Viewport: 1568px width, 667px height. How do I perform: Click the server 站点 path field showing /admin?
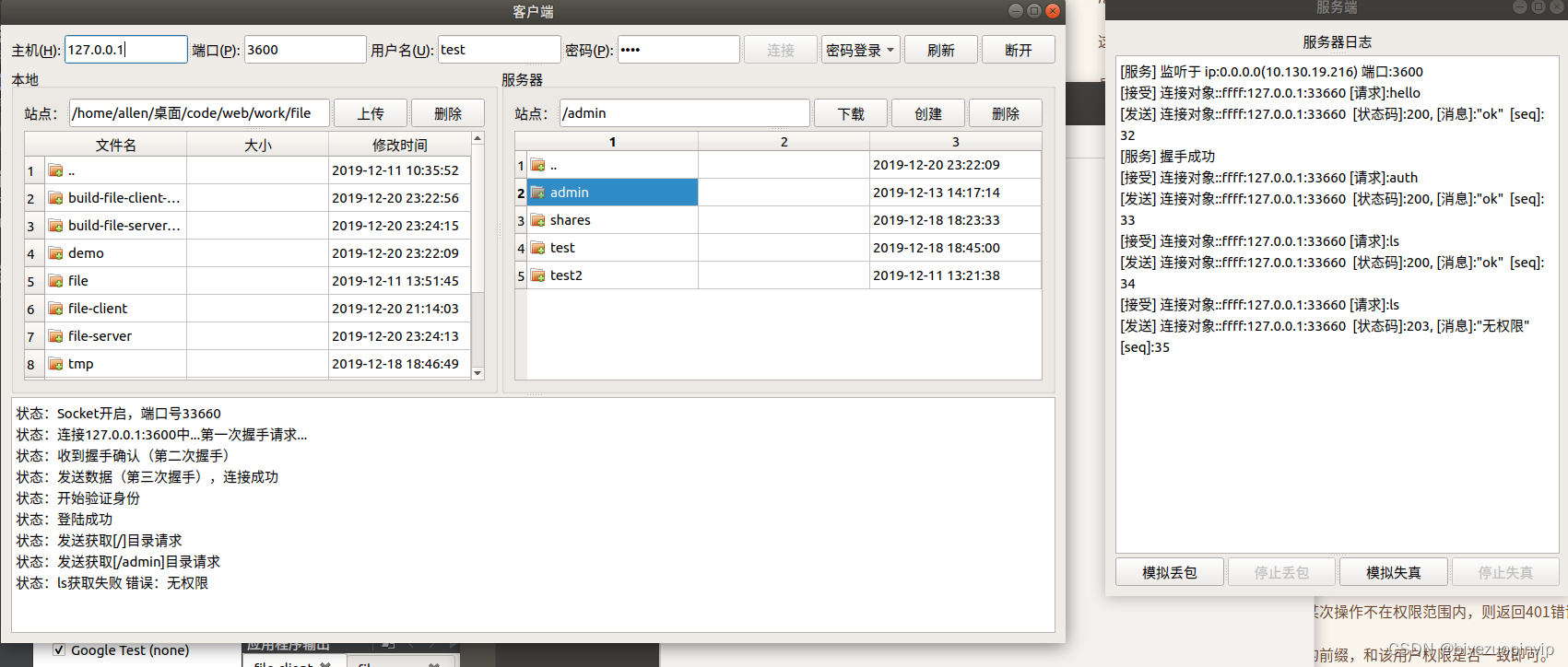pos(685,113)
